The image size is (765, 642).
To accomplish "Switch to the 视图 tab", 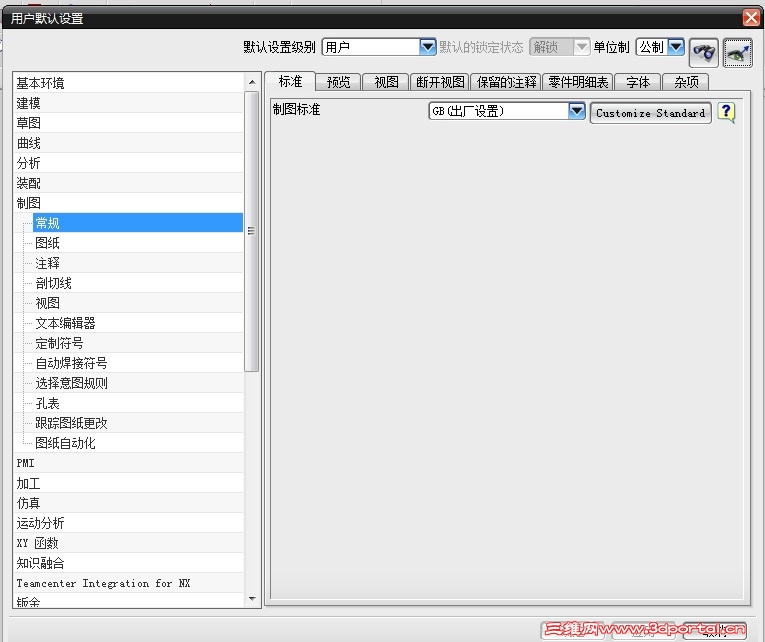I will [x=386, y=82].
